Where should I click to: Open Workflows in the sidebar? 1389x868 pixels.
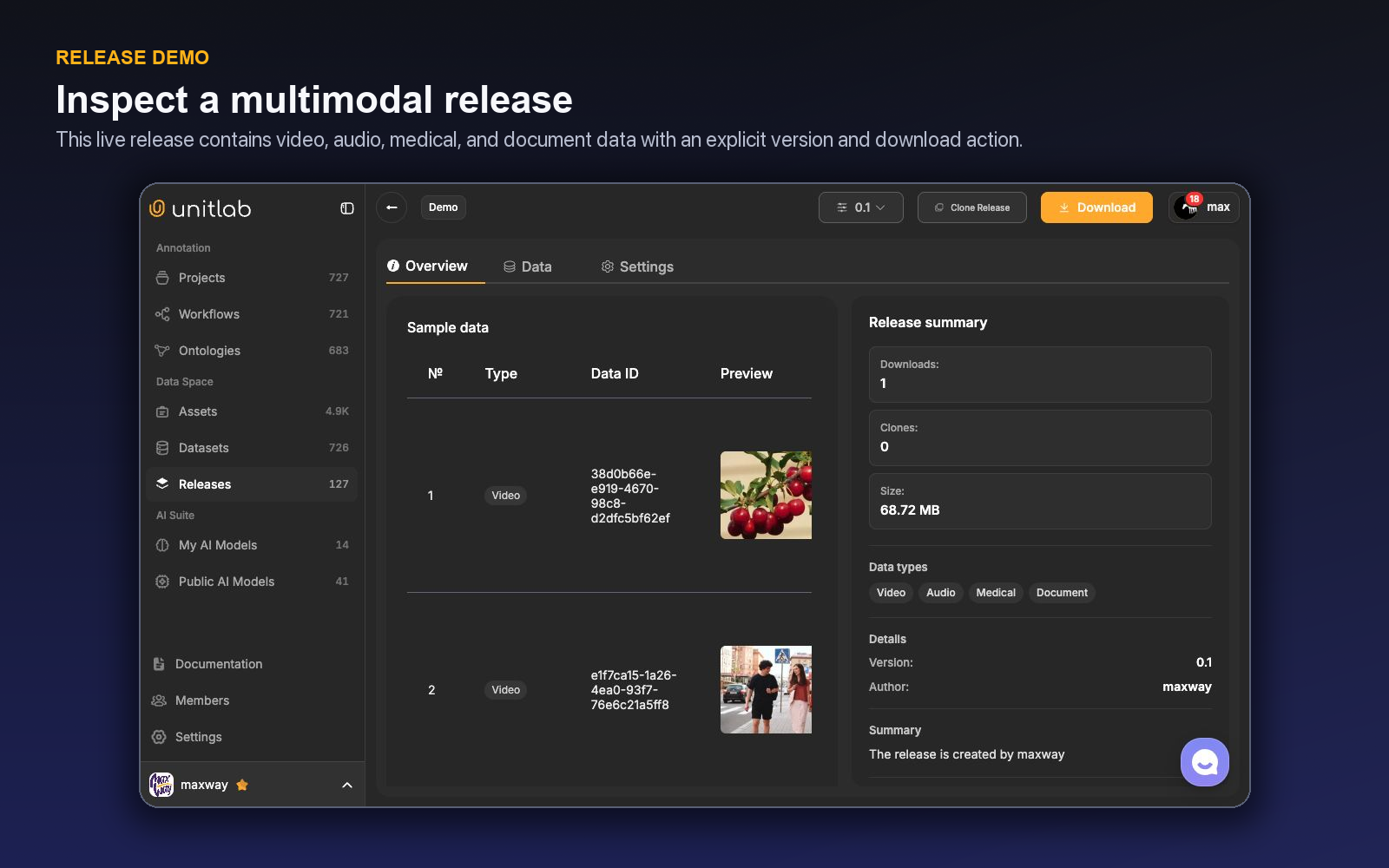(x=253, y=314)
